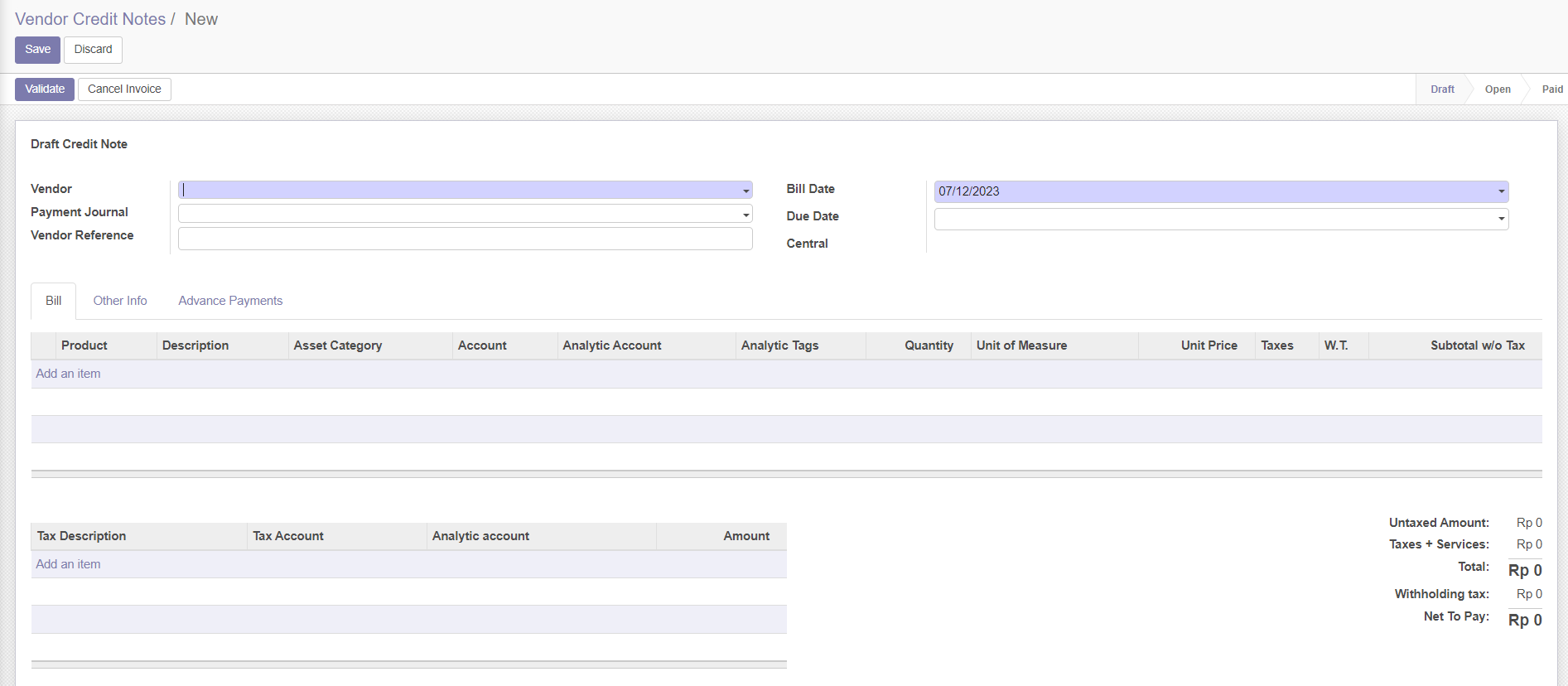1568x686 pixels.
Task: Open Vendor Credit Notes breadcrumb
Action: click(90, 19)
